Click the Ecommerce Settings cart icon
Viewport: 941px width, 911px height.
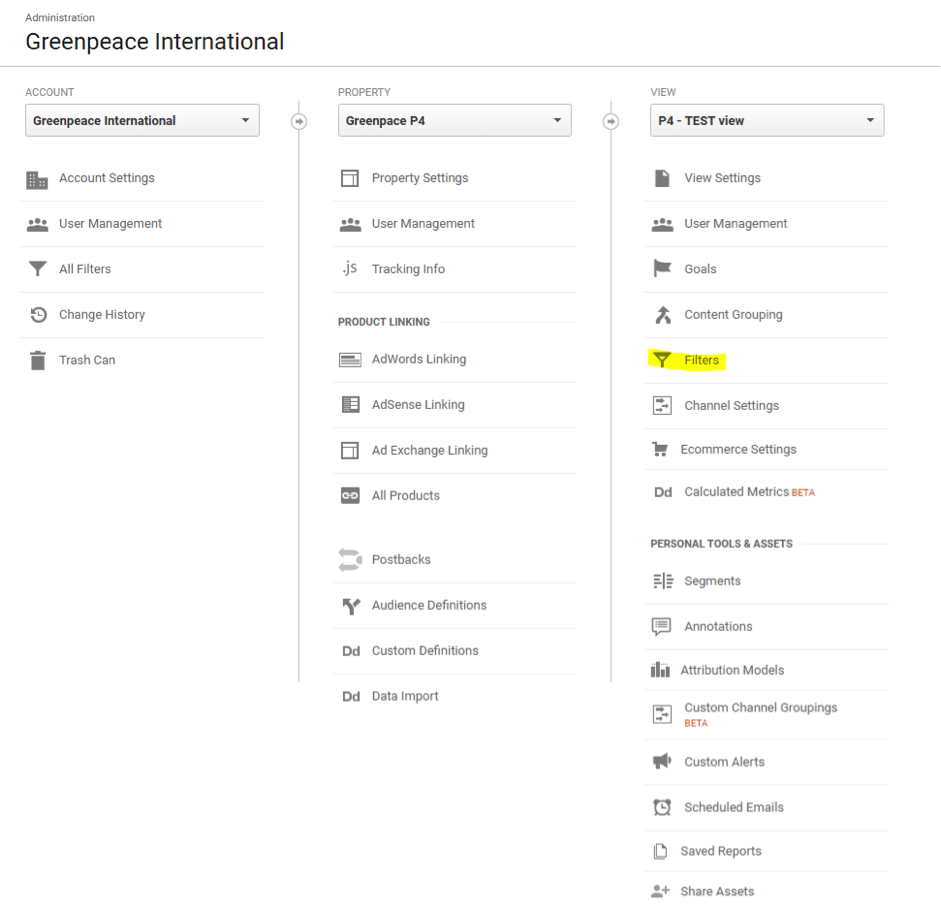pos(660,449)
